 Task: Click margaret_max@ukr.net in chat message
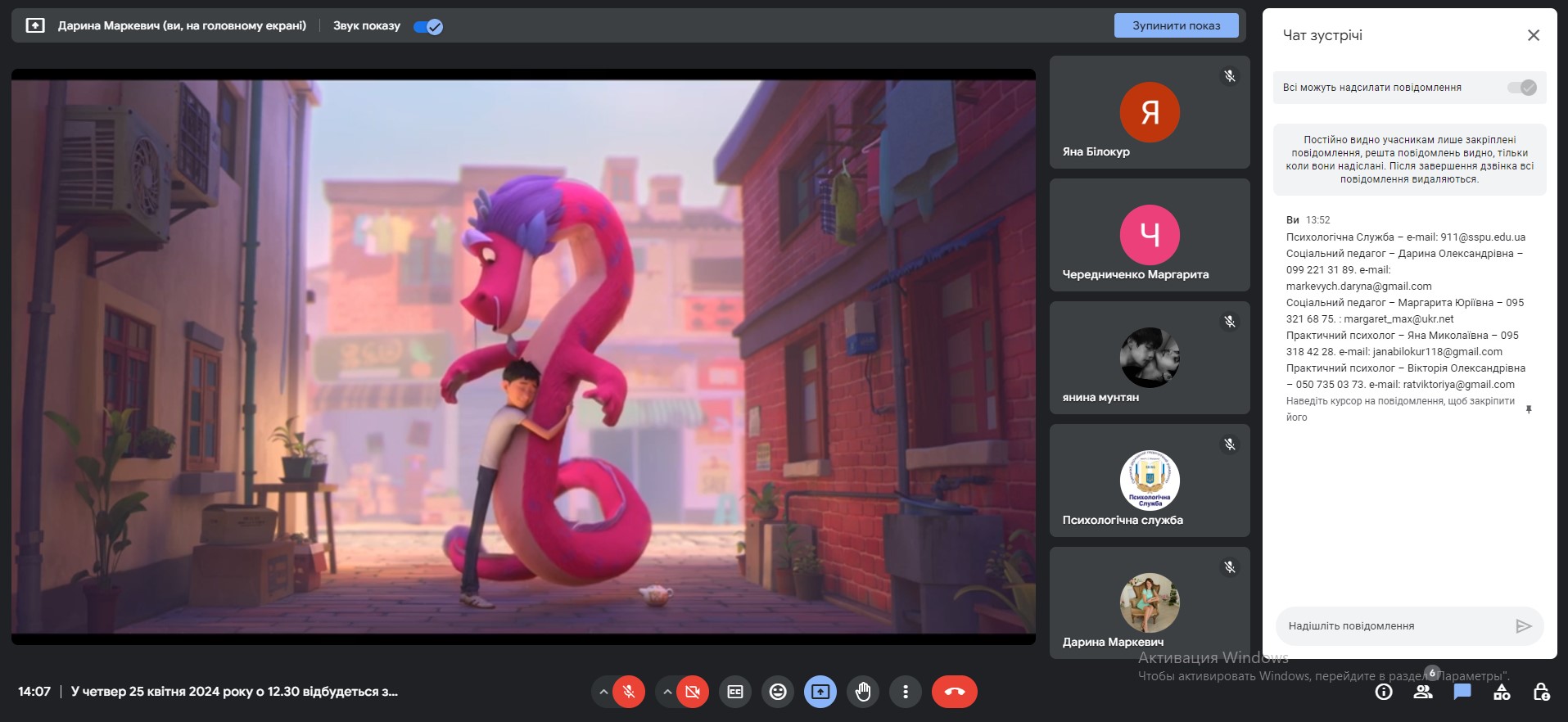pos(1399,319)
